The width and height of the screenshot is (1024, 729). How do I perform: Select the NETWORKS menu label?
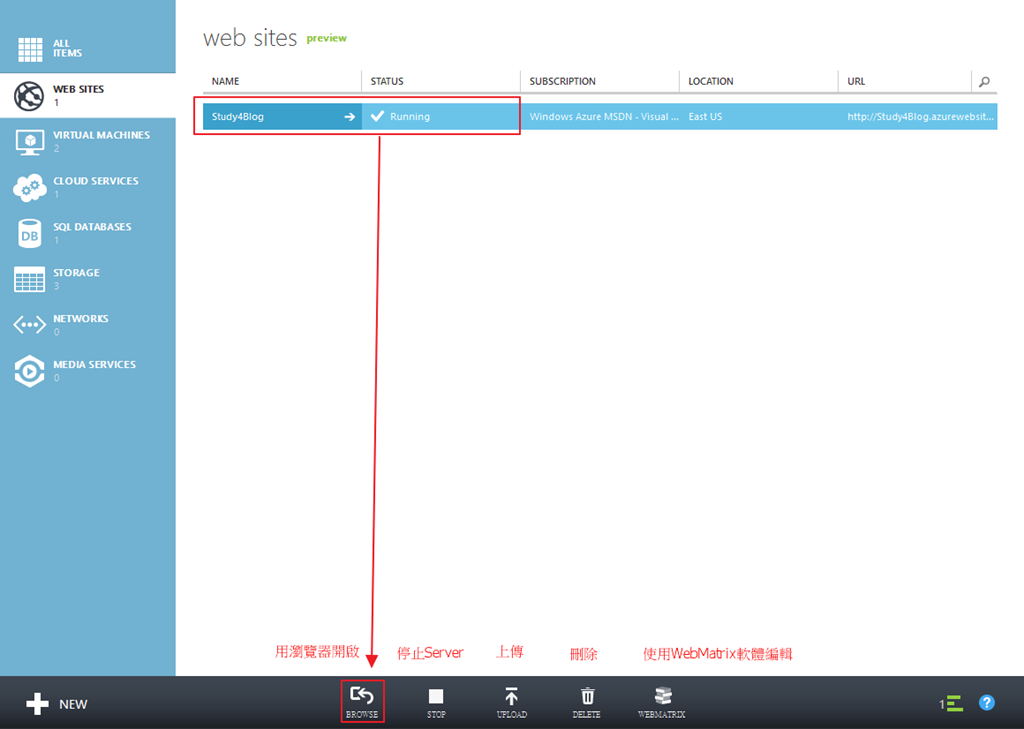click(x=80, y=318)
